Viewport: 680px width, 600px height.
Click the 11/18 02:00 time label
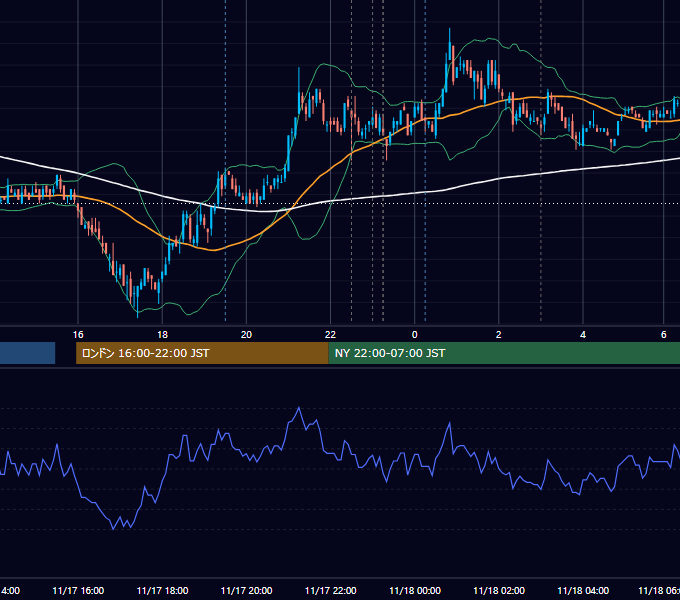(x=499, y=591)
